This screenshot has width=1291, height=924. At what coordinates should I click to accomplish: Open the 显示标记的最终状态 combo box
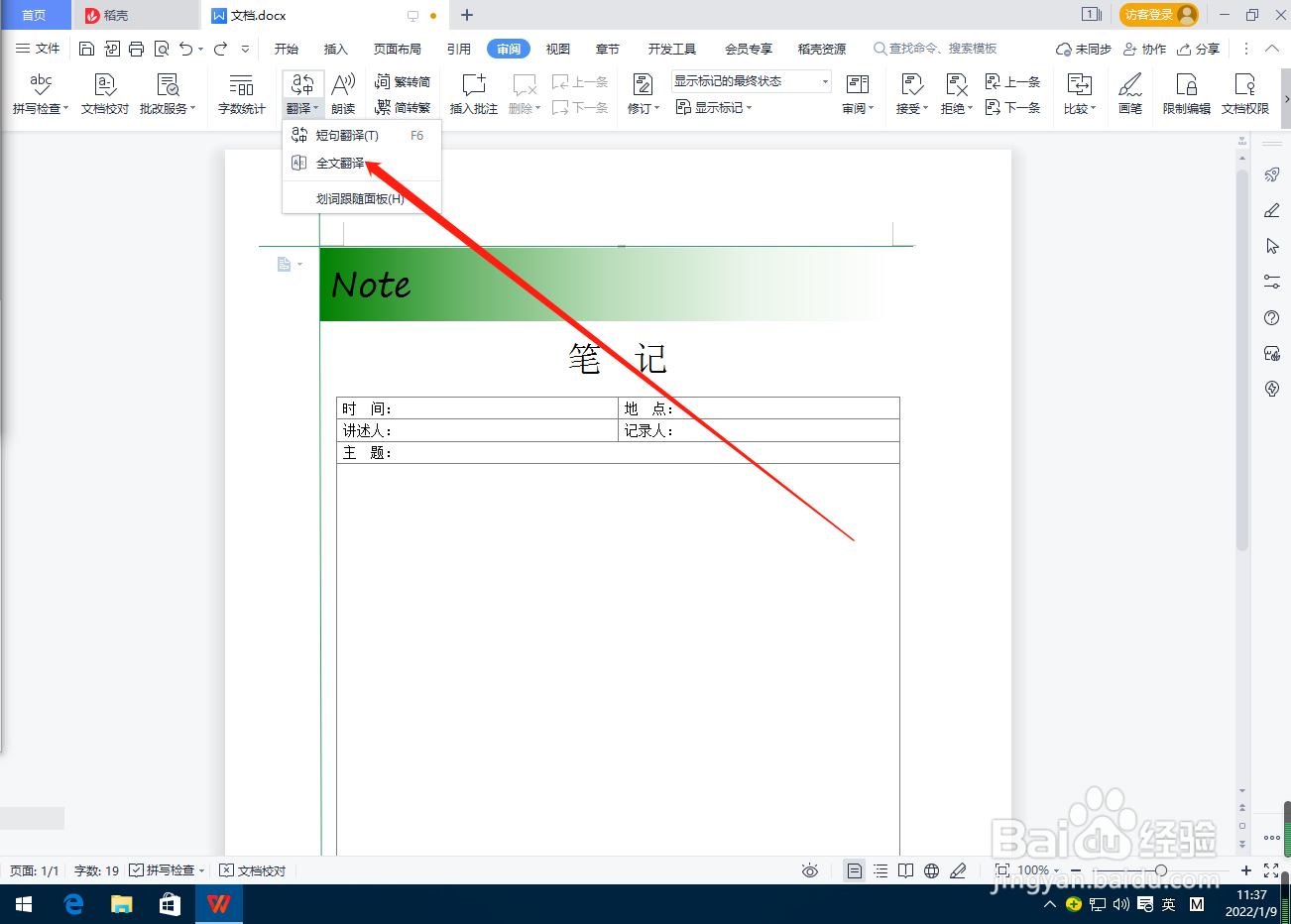(x=752, y=81)
